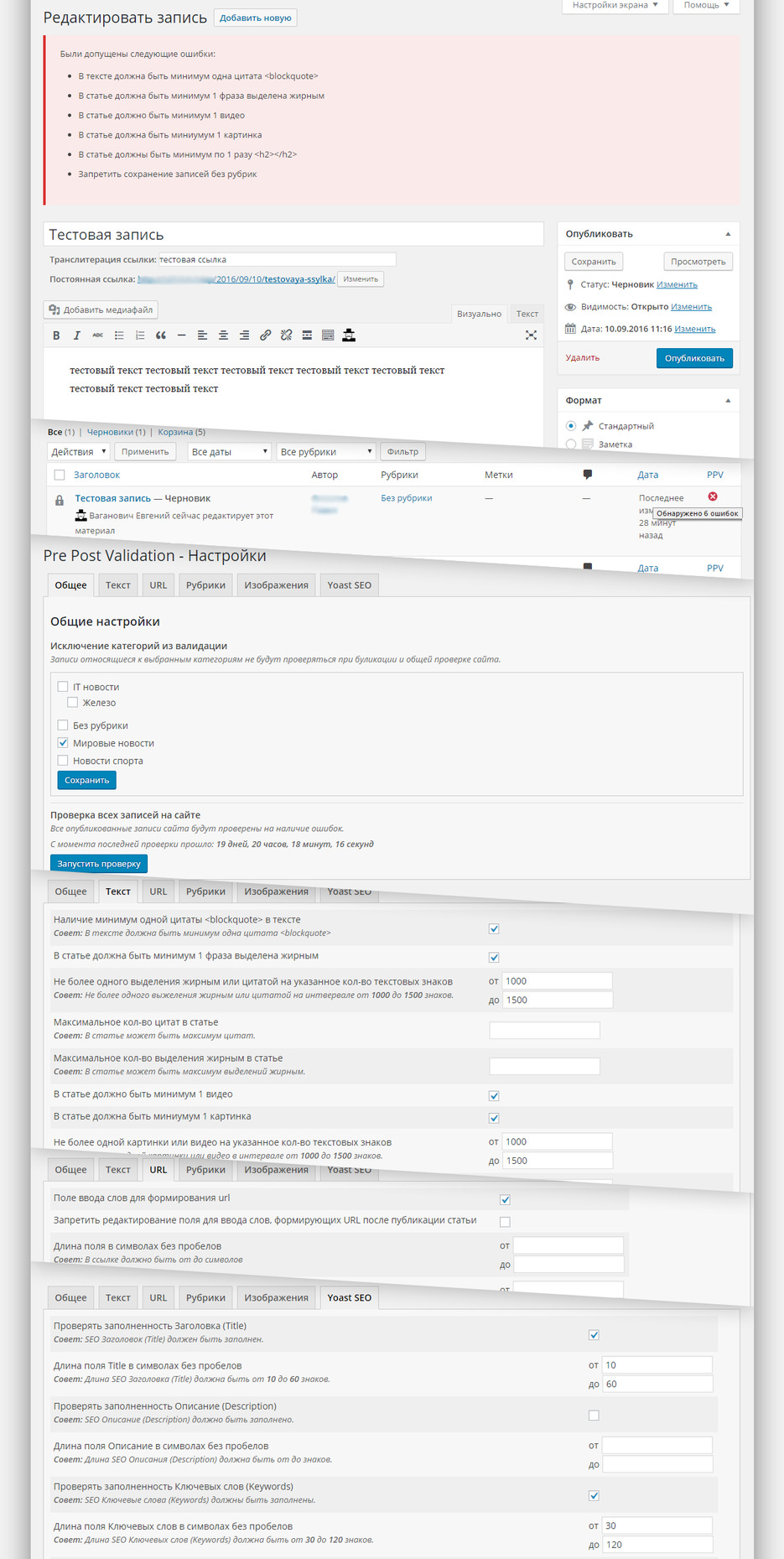Click the comments bubble icon in the table header

[x=588, y=475]
